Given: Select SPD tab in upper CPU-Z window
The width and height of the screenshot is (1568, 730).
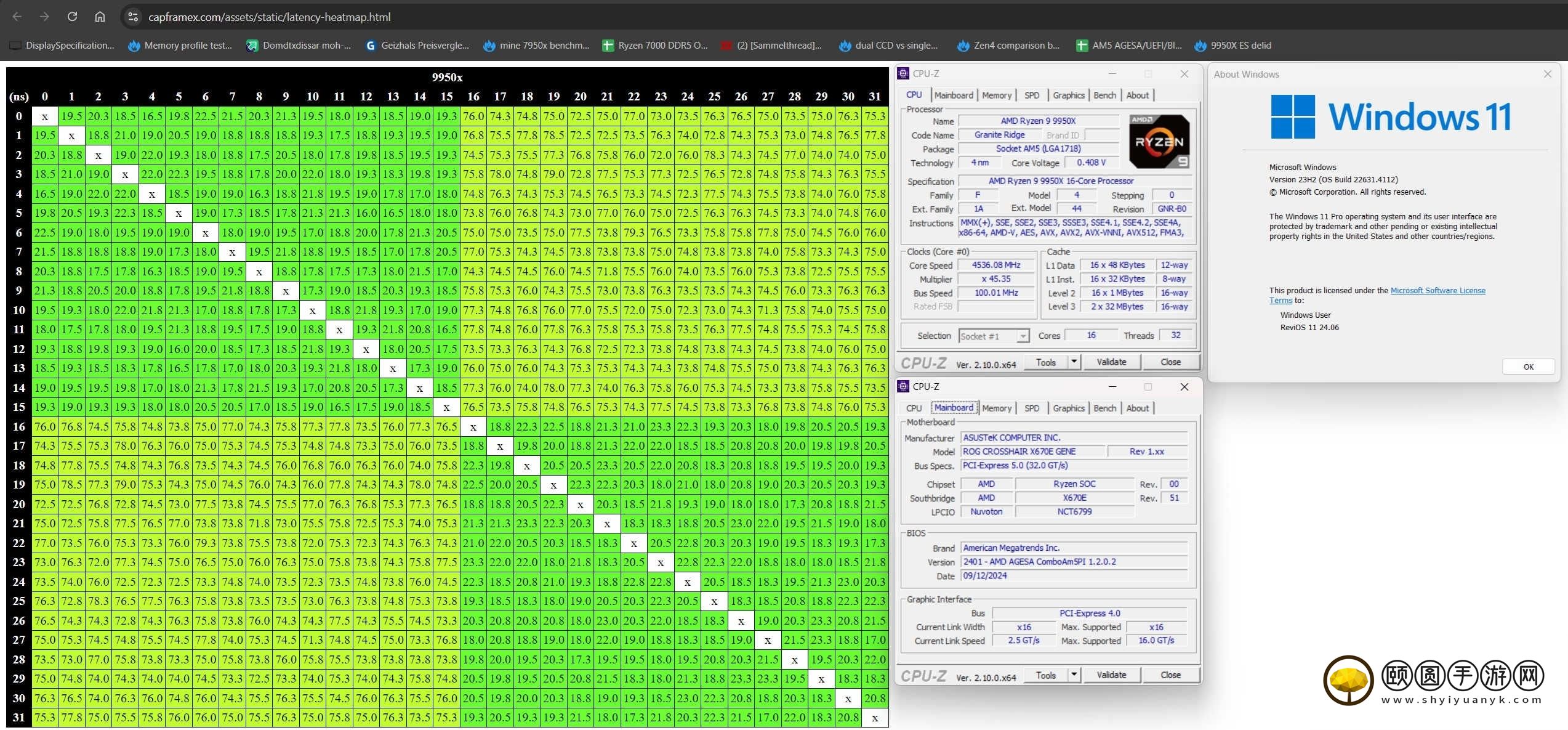Looking at the screenshot, I should (1032, 95).
